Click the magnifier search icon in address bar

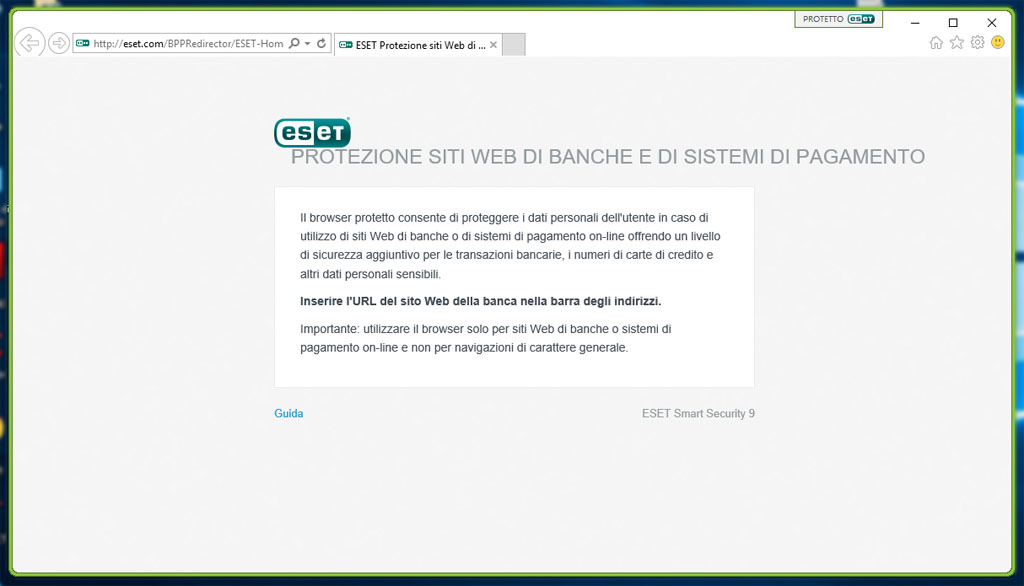(294, 44)
